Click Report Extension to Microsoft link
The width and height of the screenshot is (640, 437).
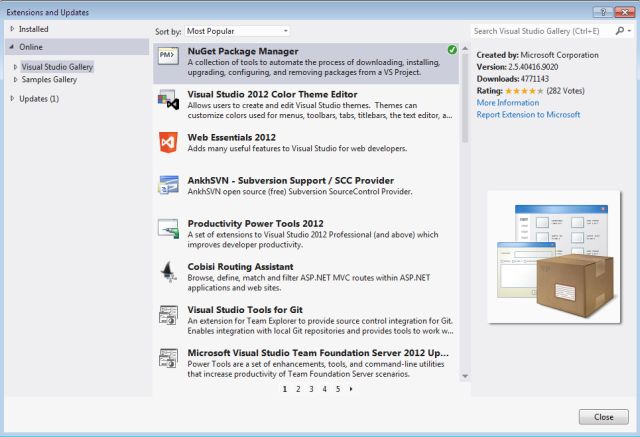point(528,114)
